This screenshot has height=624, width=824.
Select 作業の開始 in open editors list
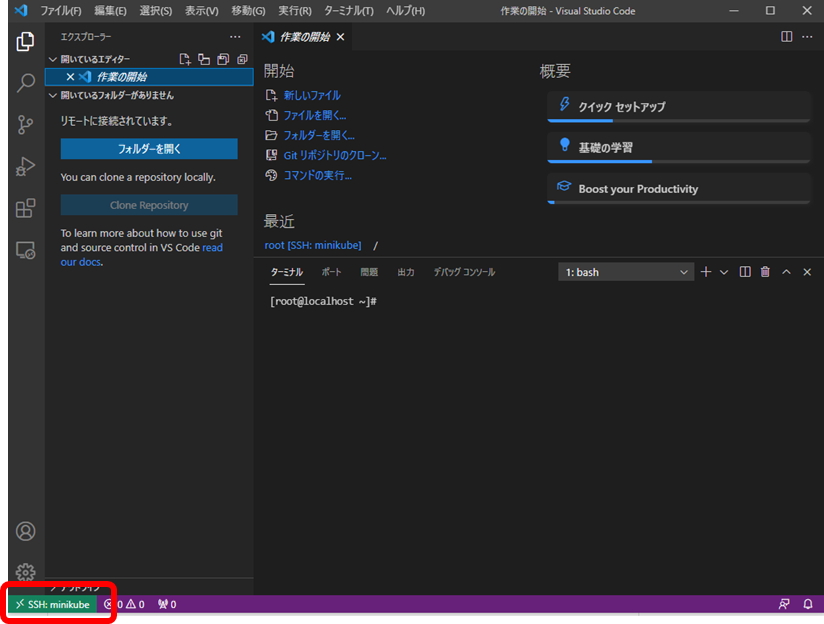pos(149,77)
